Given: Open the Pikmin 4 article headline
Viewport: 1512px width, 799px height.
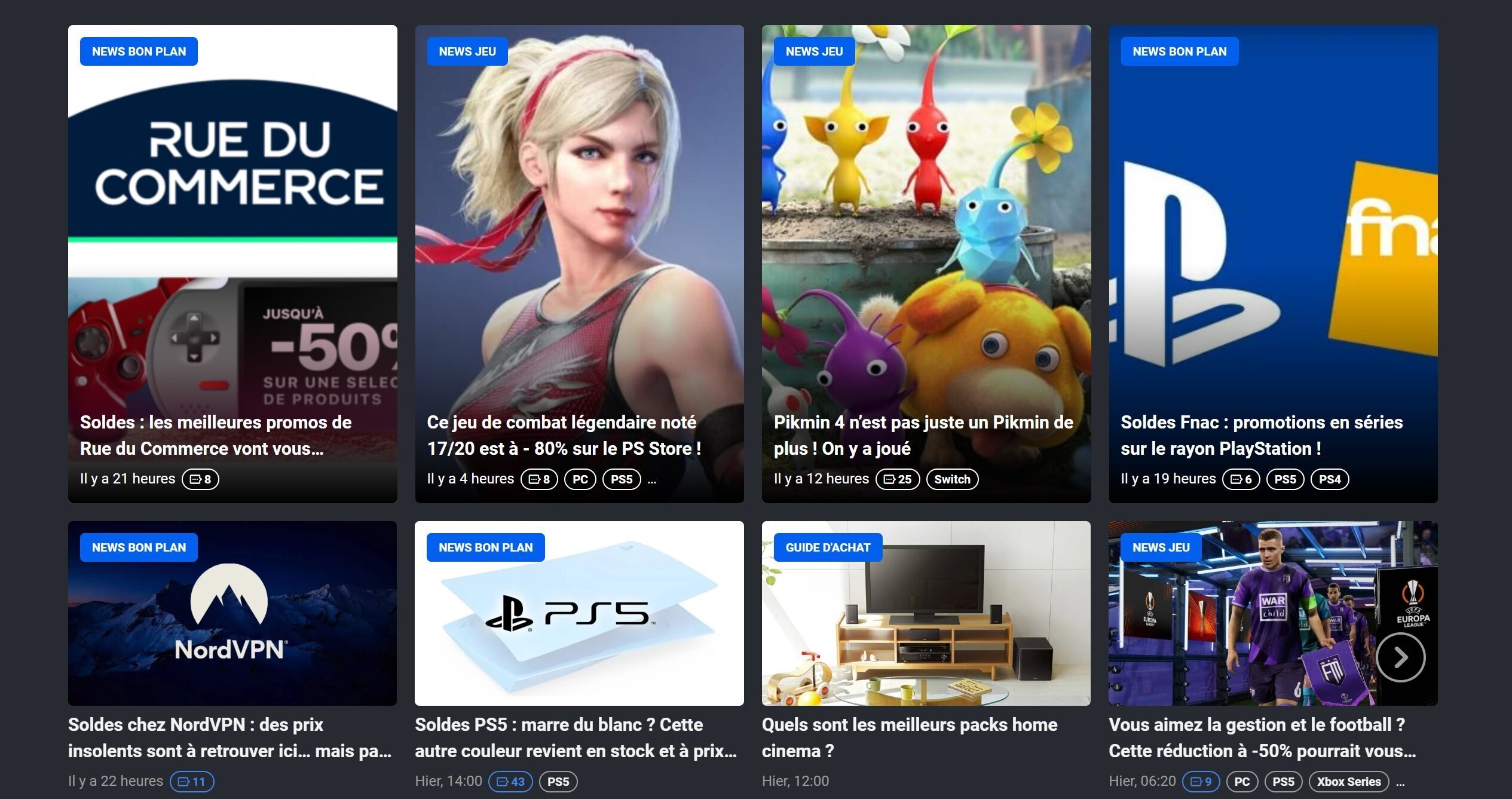Looking at the screenshot, I should tap(923, 436).
